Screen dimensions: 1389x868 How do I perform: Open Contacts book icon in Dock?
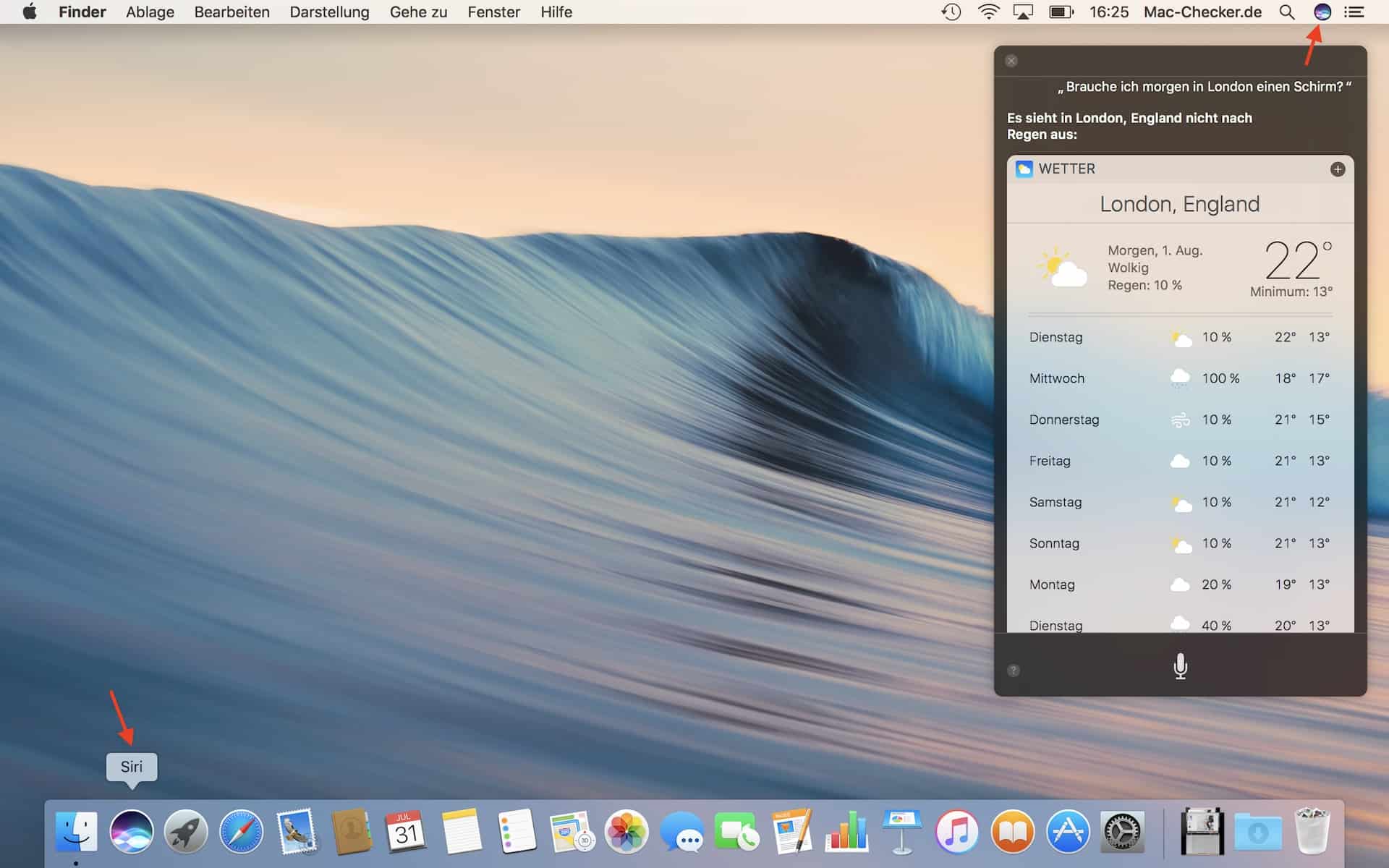tap(352, 831)
